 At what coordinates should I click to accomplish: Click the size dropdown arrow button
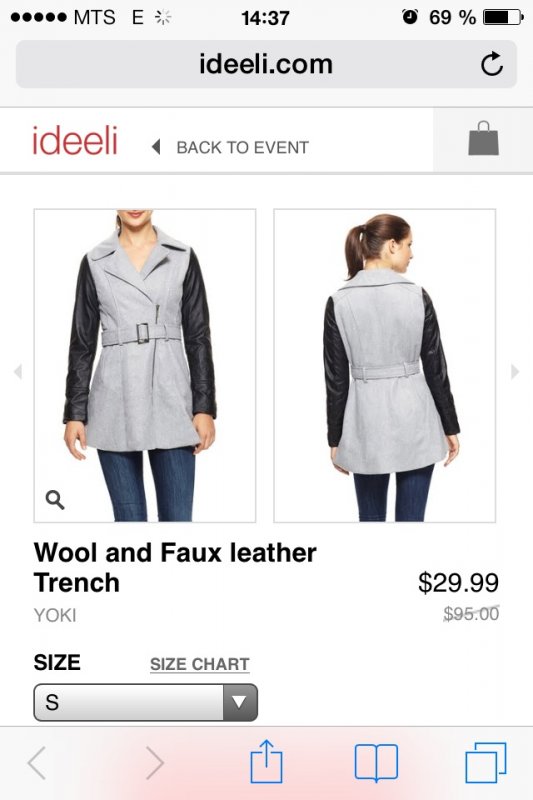coord(240,703)
